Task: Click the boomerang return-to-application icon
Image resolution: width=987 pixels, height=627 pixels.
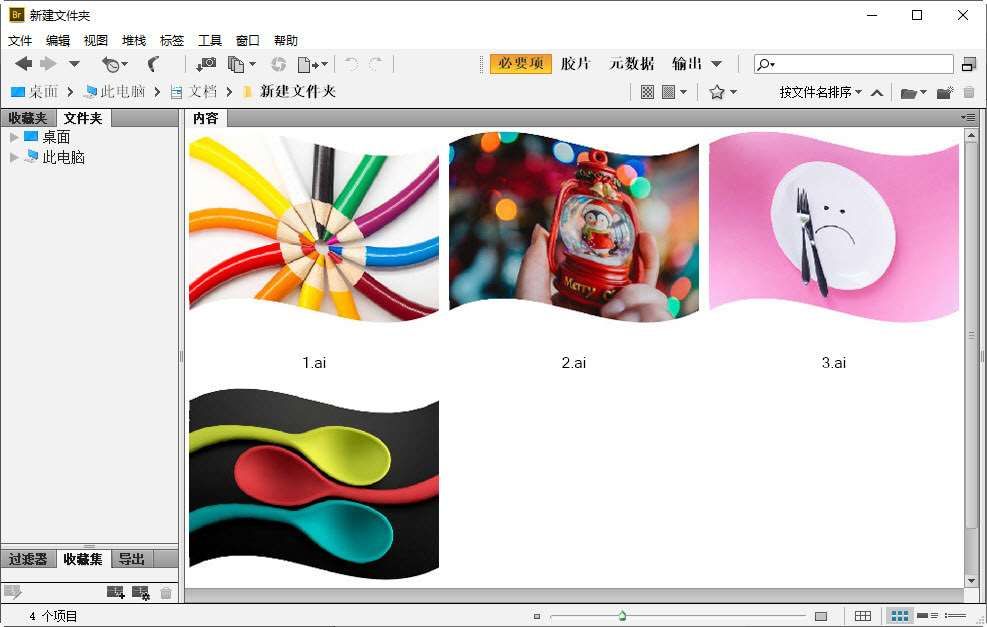Action: 153,64
